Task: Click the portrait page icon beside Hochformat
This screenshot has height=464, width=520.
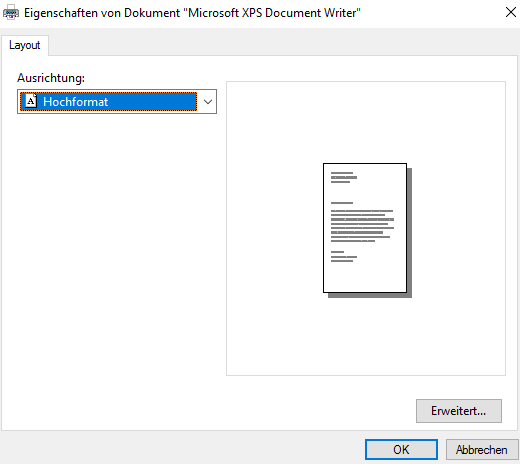Action: pos(31,101)
